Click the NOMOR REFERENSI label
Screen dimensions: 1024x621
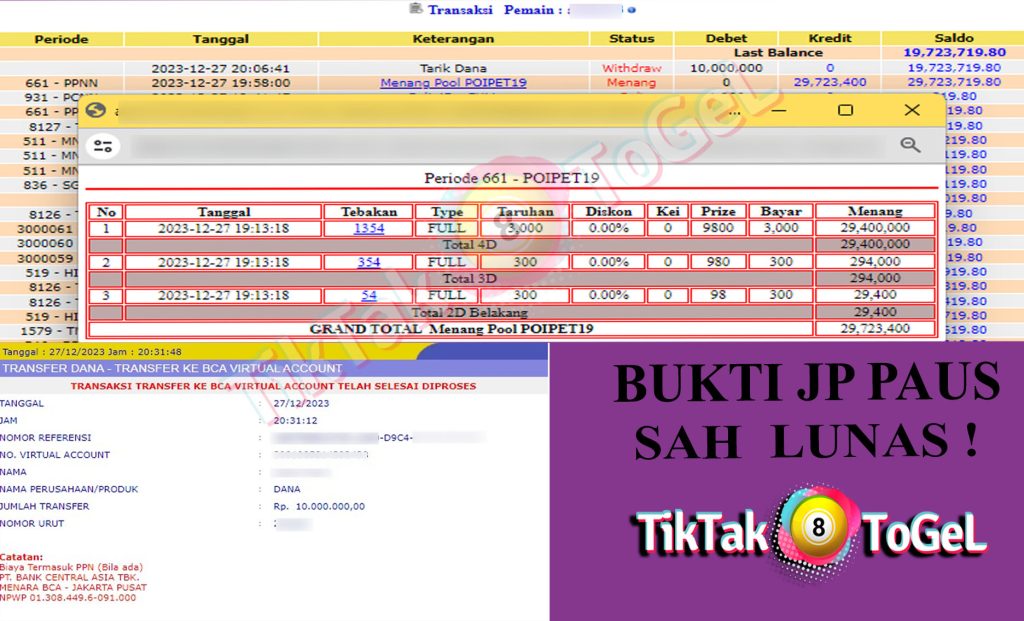point(46,438)
